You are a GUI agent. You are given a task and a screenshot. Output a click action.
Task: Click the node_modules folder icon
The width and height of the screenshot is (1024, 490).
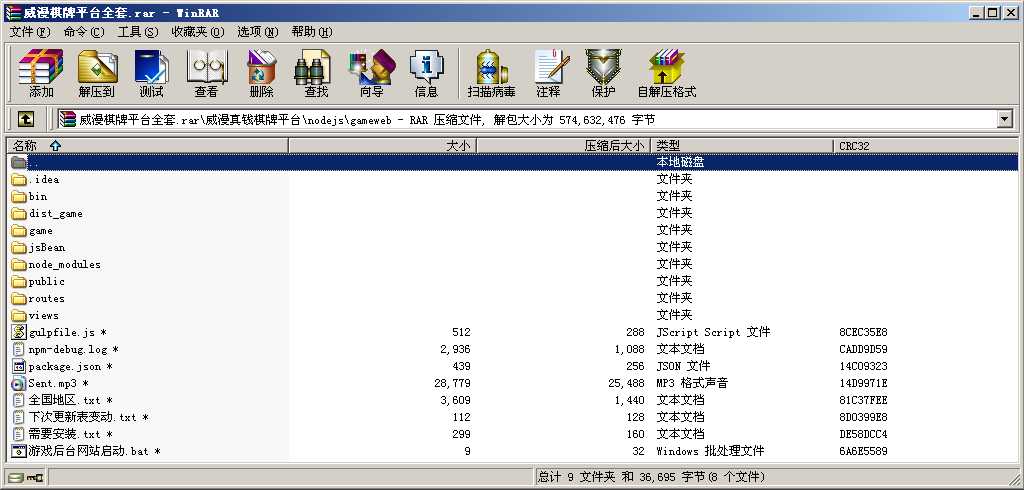point(19,264)
